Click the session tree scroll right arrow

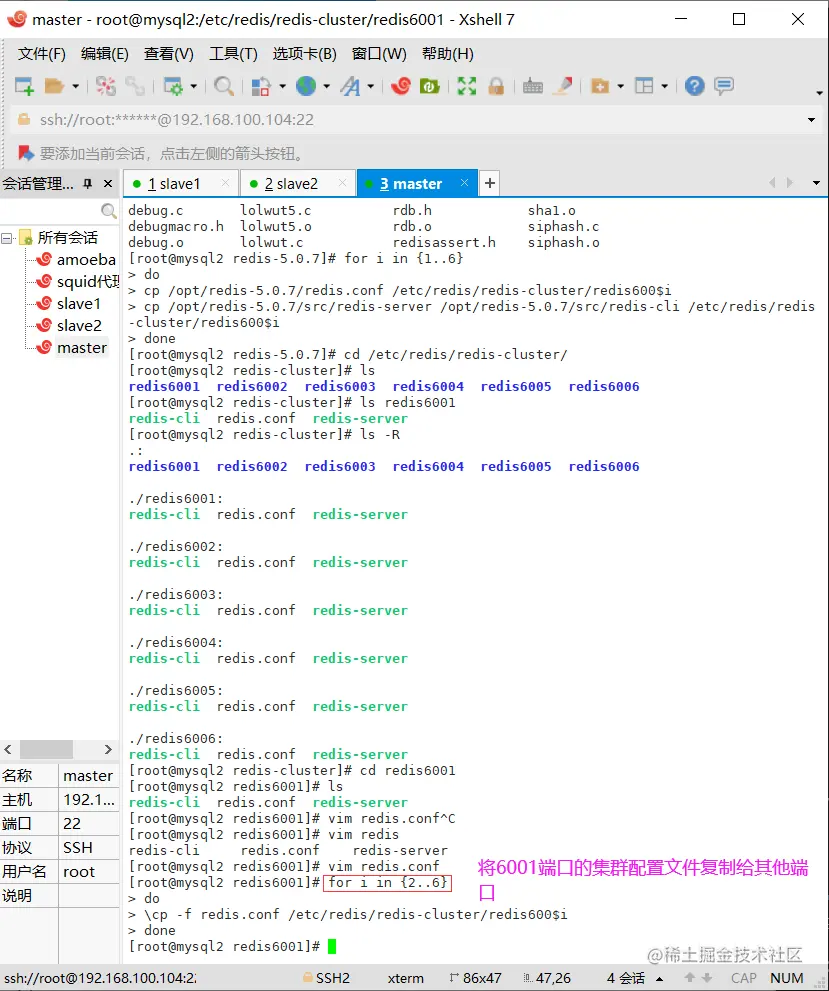coord(108,750)
